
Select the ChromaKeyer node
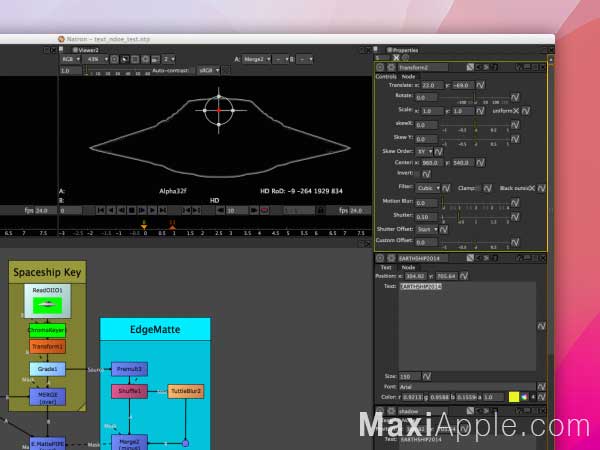47,330
